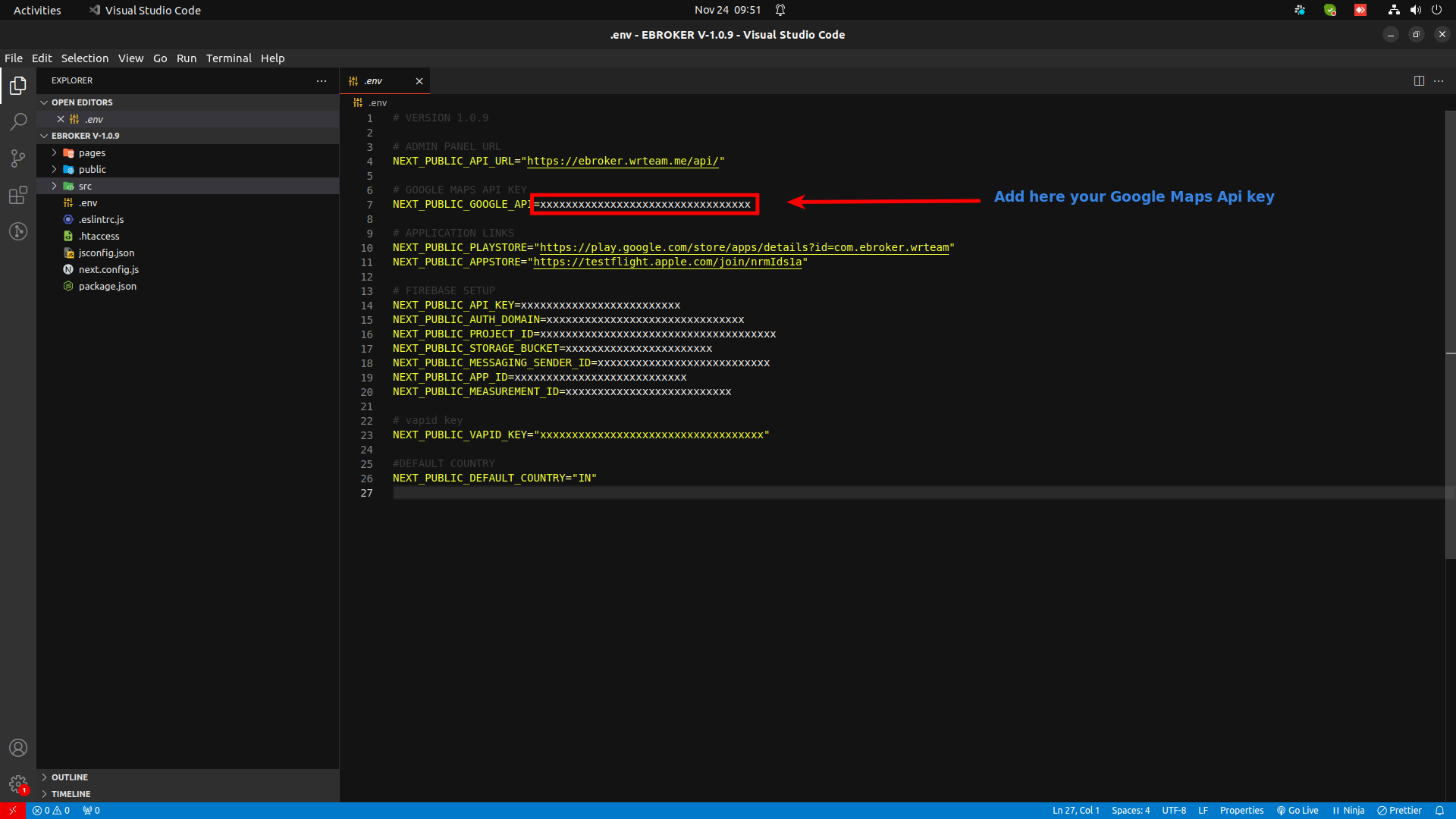Open the File menu
The width and height of the screenshot is (1456, 819).
pos(14,58)
